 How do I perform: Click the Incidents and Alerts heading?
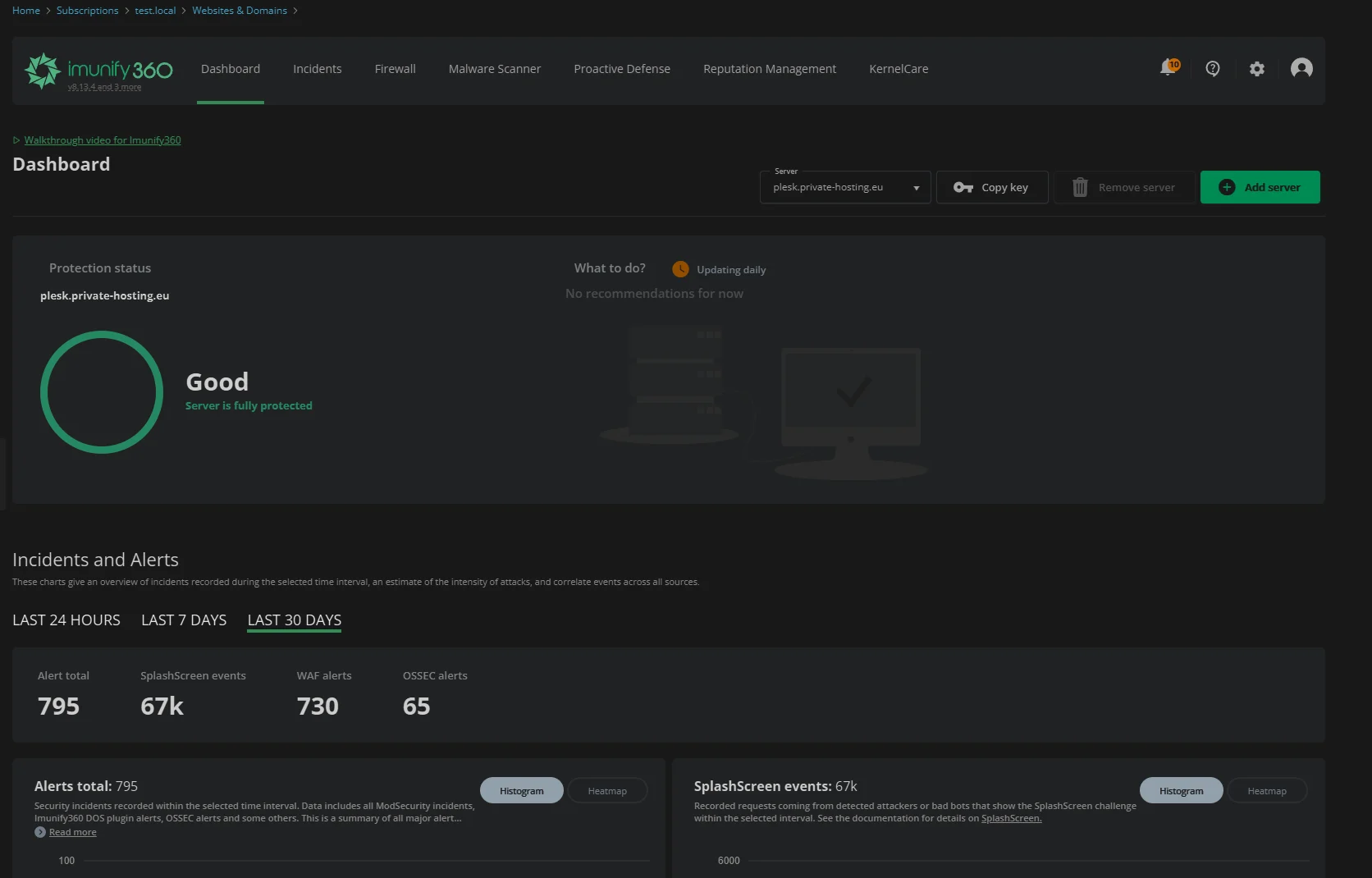click(x=95, y=560)
